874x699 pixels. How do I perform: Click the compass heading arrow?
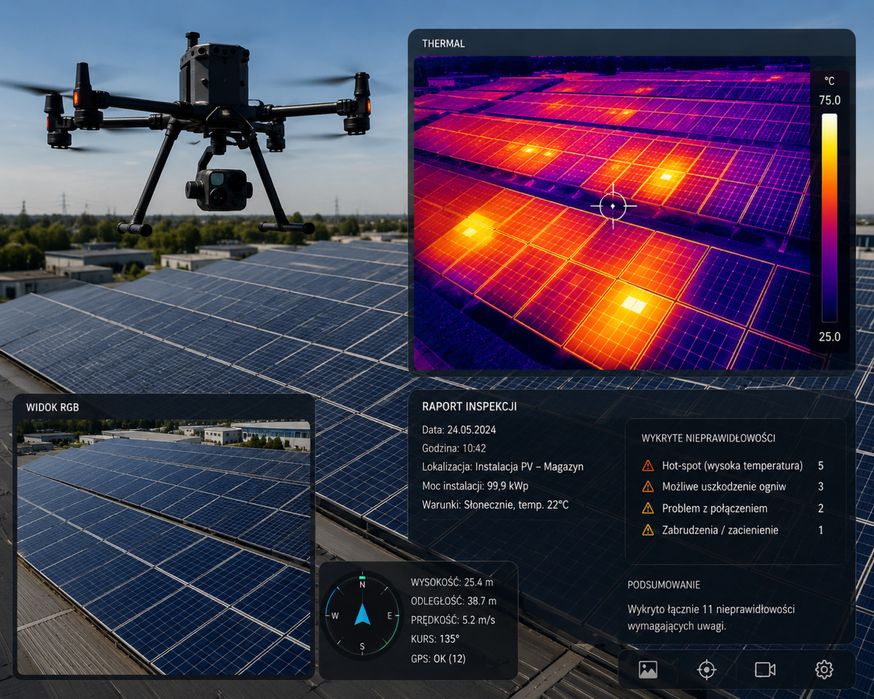coord(362,614)
